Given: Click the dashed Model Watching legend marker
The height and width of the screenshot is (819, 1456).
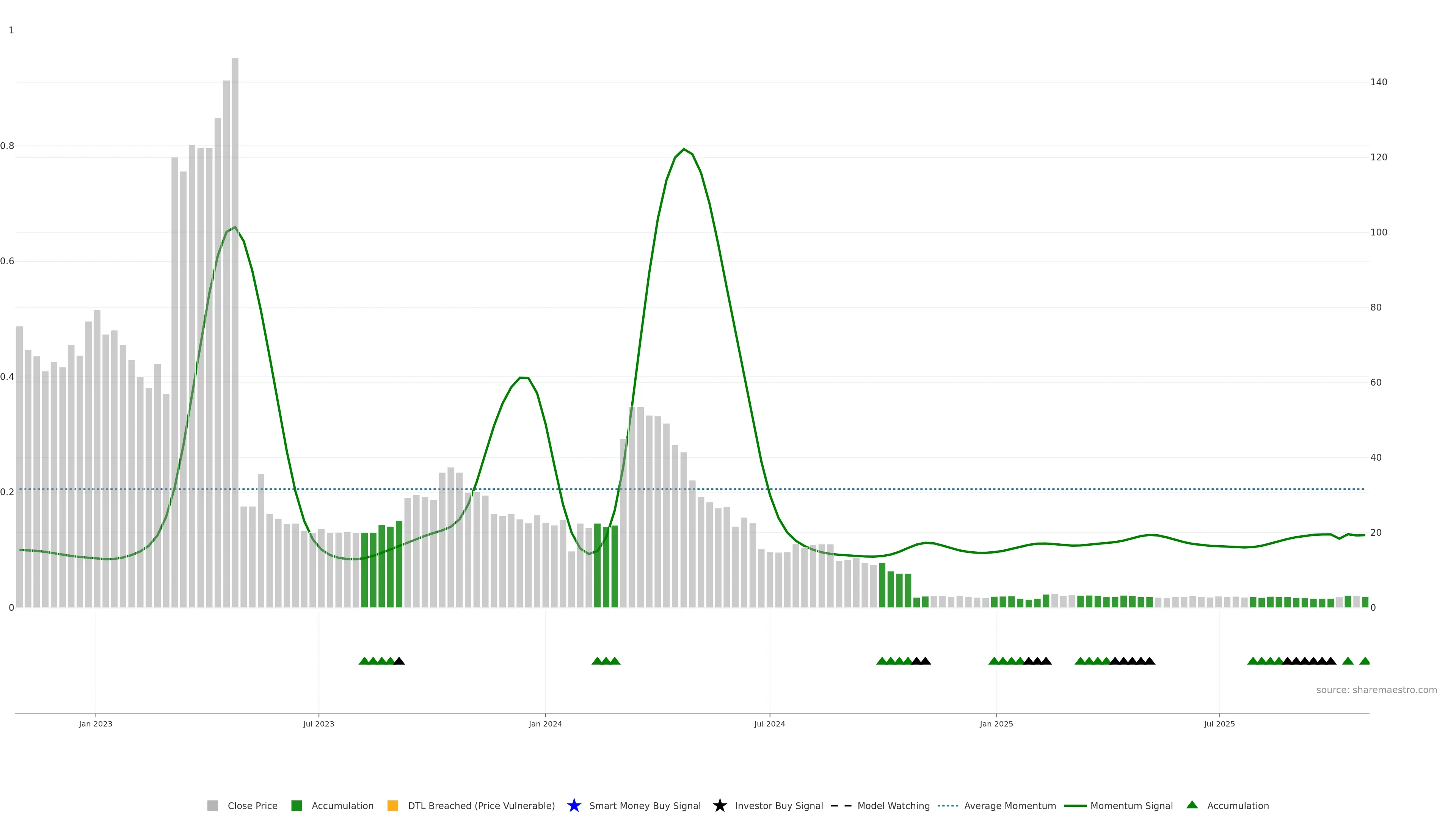Looking at the screenshot, I should [841, 805].
